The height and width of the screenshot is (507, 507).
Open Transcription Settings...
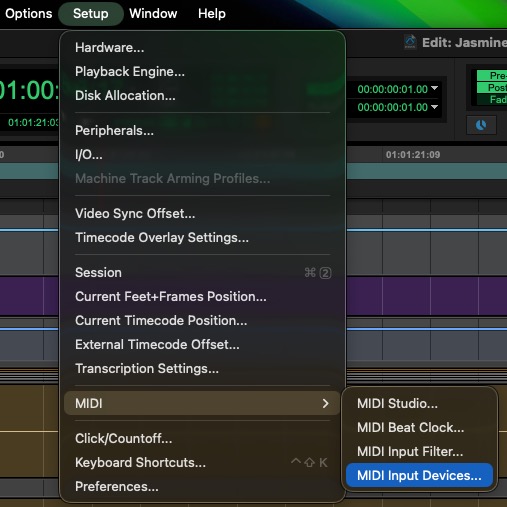point(202,369)
